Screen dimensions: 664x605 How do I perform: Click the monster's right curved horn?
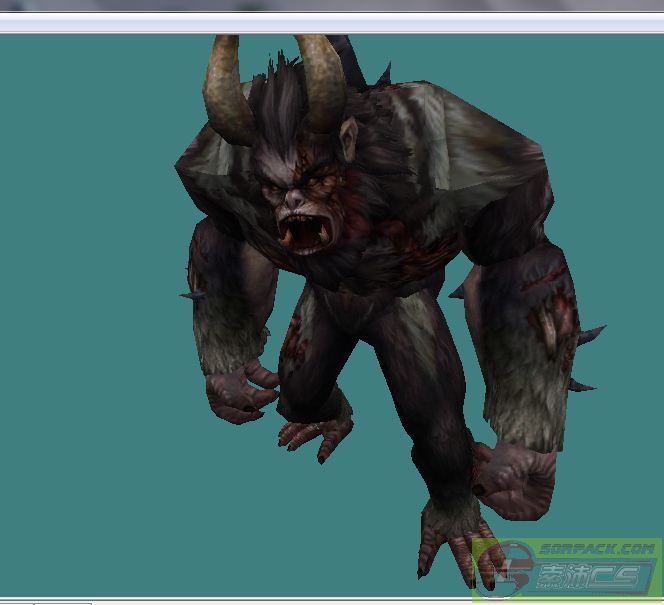[x=322, y=80]
